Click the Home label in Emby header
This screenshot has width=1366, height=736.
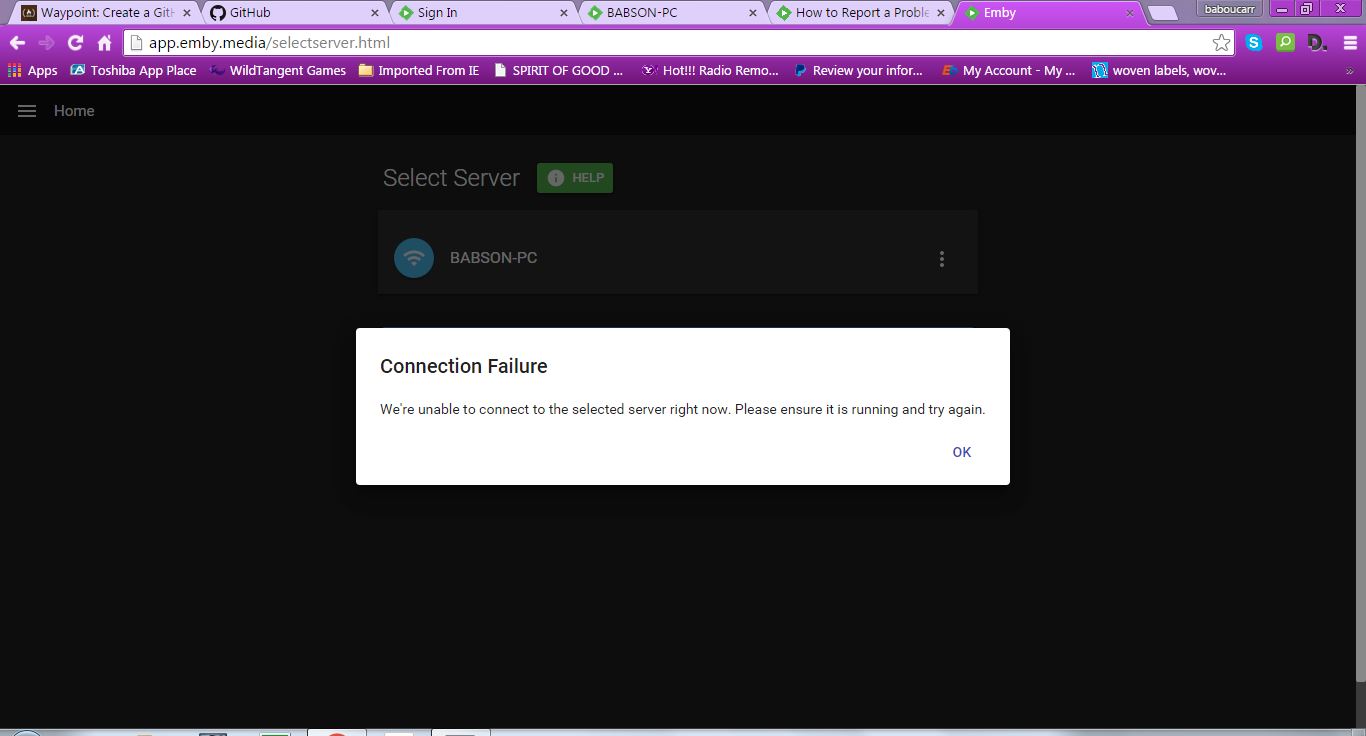click(74, 111)
